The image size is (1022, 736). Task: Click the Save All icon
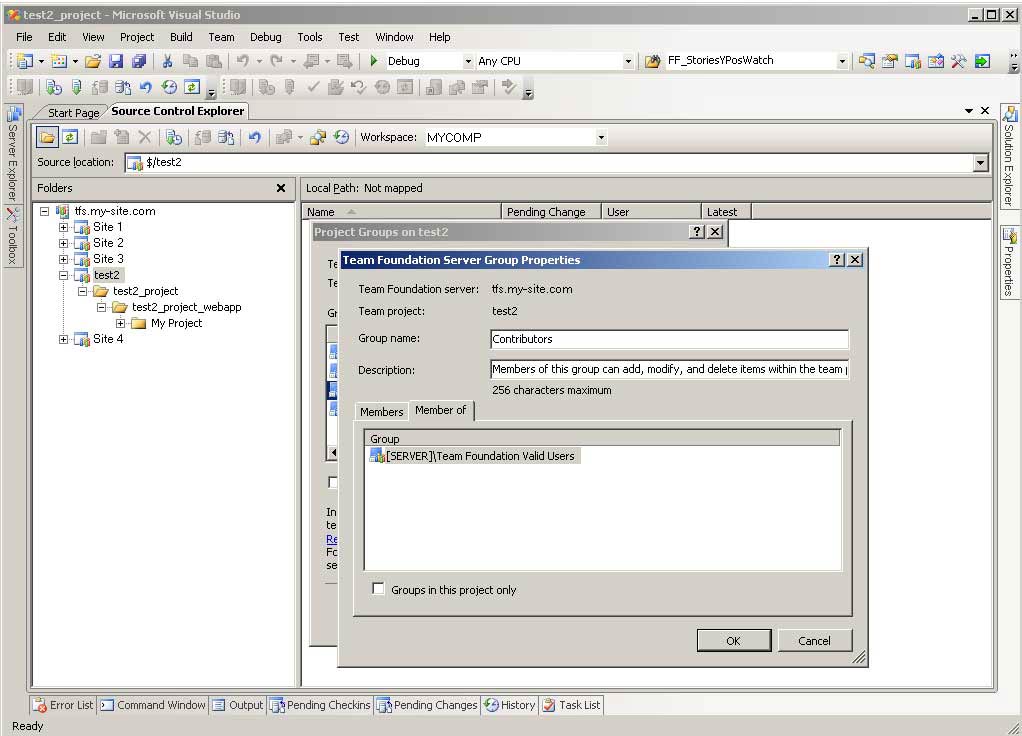[x=139, y=61]
